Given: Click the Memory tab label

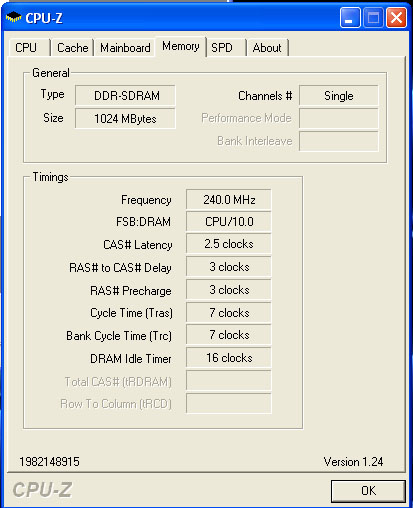Looking at the screenshot, I should [181, 46].
